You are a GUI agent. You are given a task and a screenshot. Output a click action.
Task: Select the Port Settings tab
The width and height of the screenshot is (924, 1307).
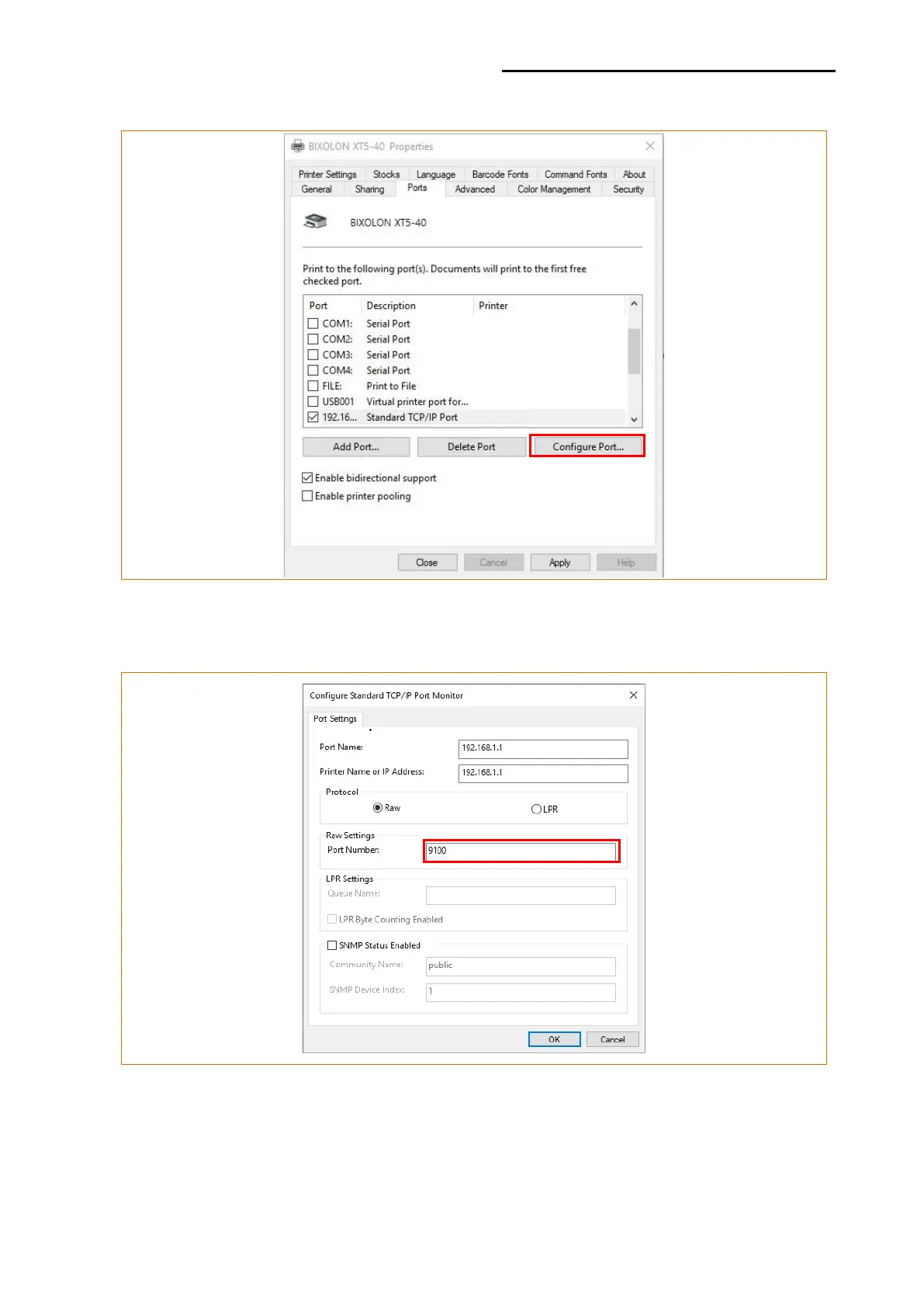point(335,719)
